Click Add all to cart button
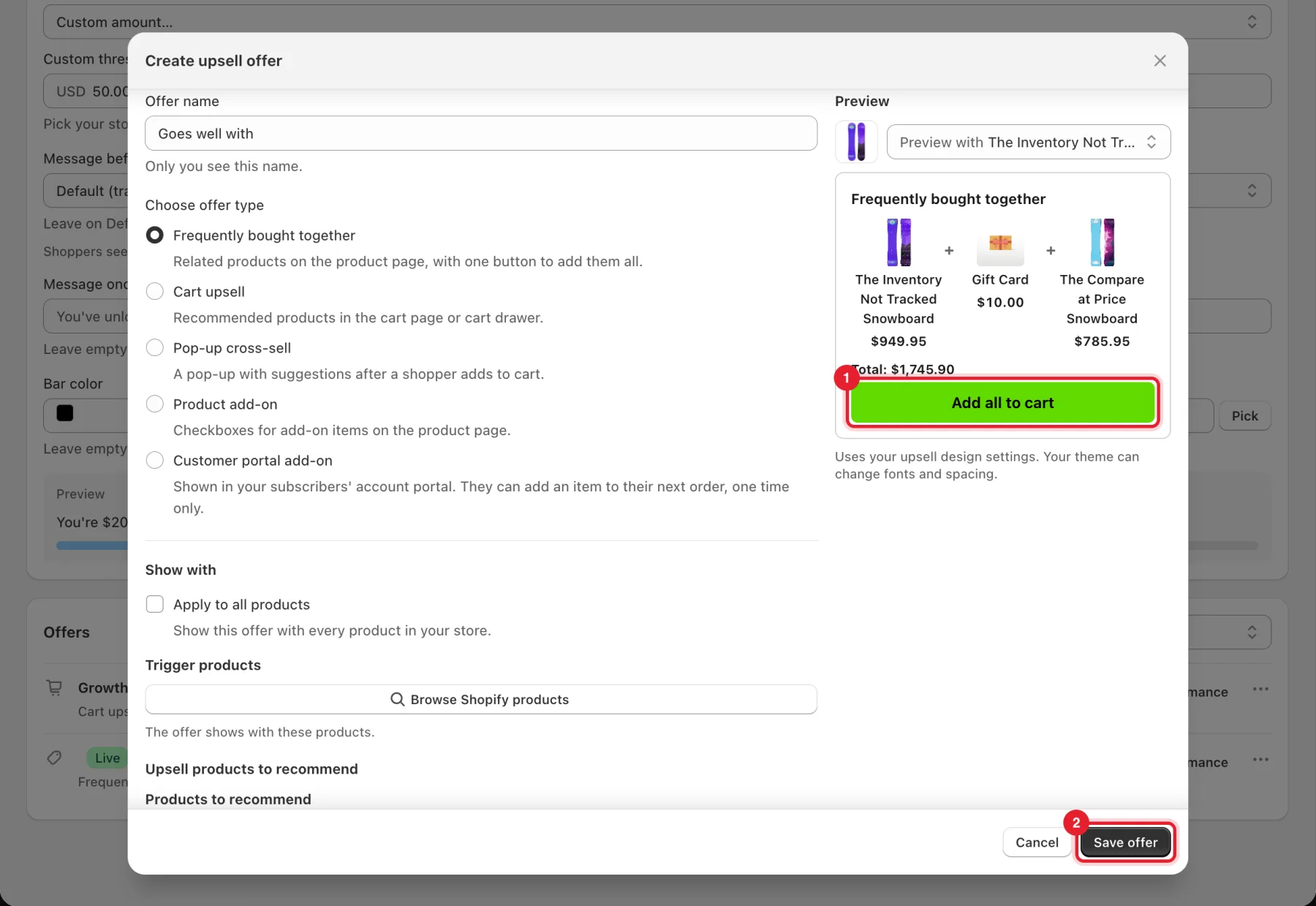Viewport: 1316px width, 906px height. coord(1003,403)
